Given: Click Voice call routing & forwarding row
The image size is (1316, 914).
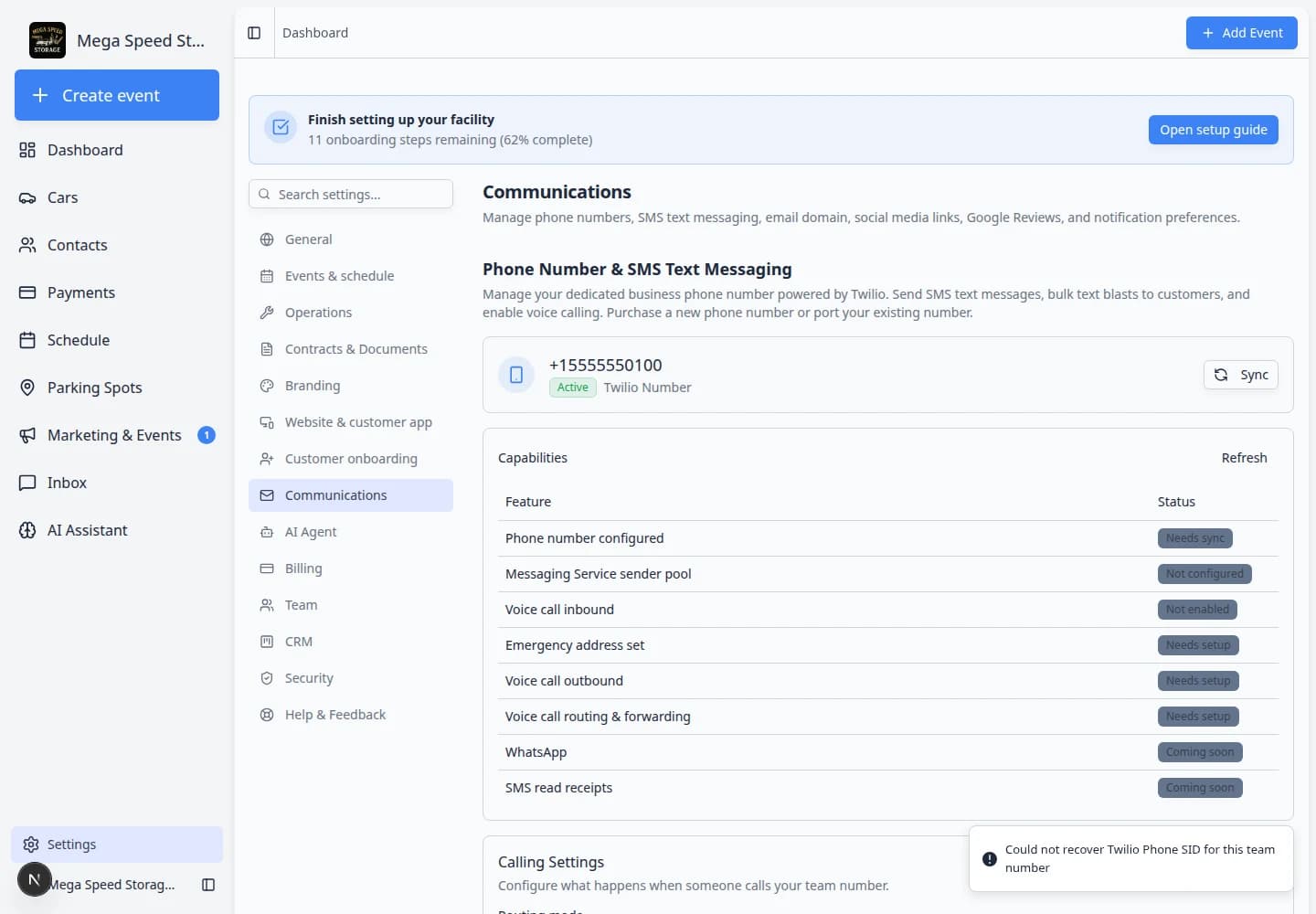Looking at the screenshot, I should click(888, 717).
